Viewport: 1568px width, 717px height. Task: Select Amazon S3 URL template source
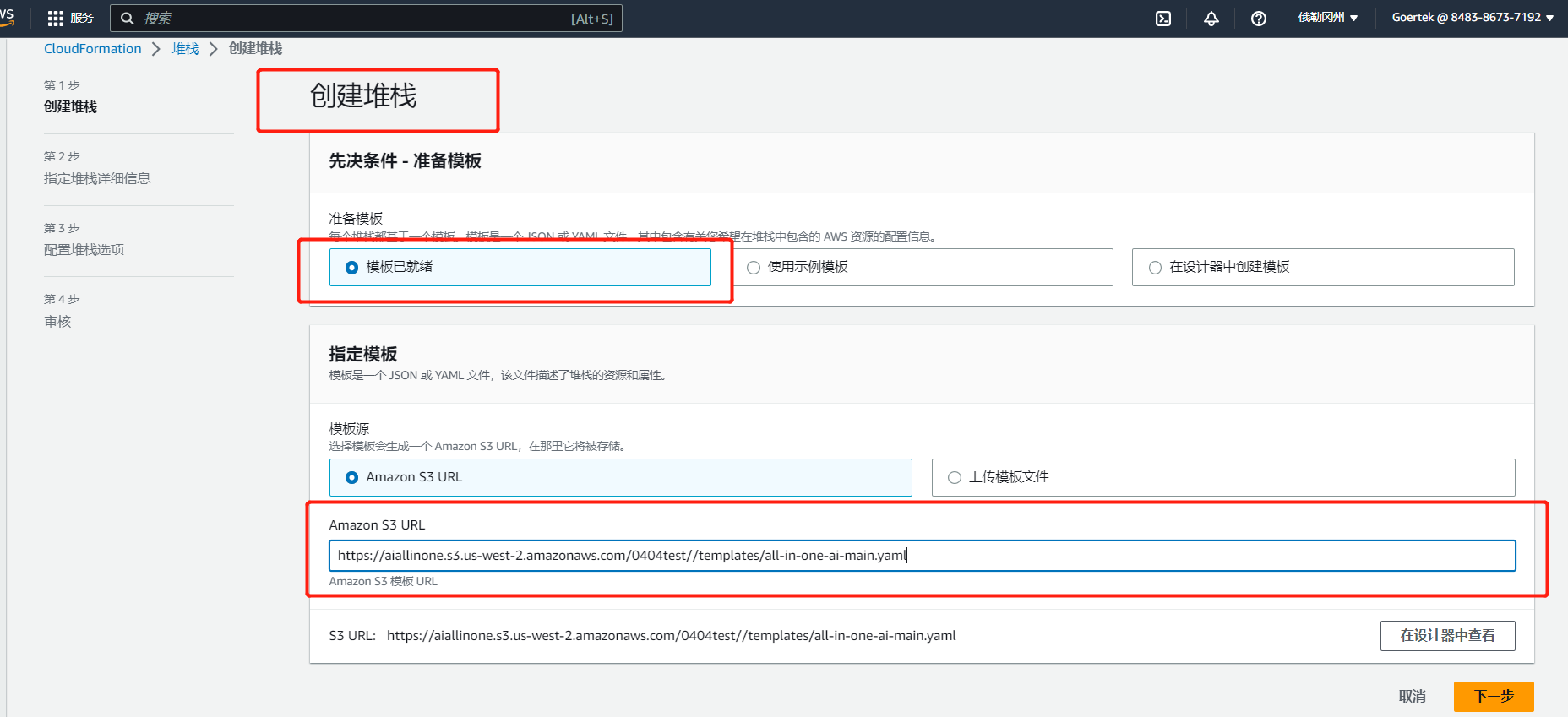pos(352,478)
